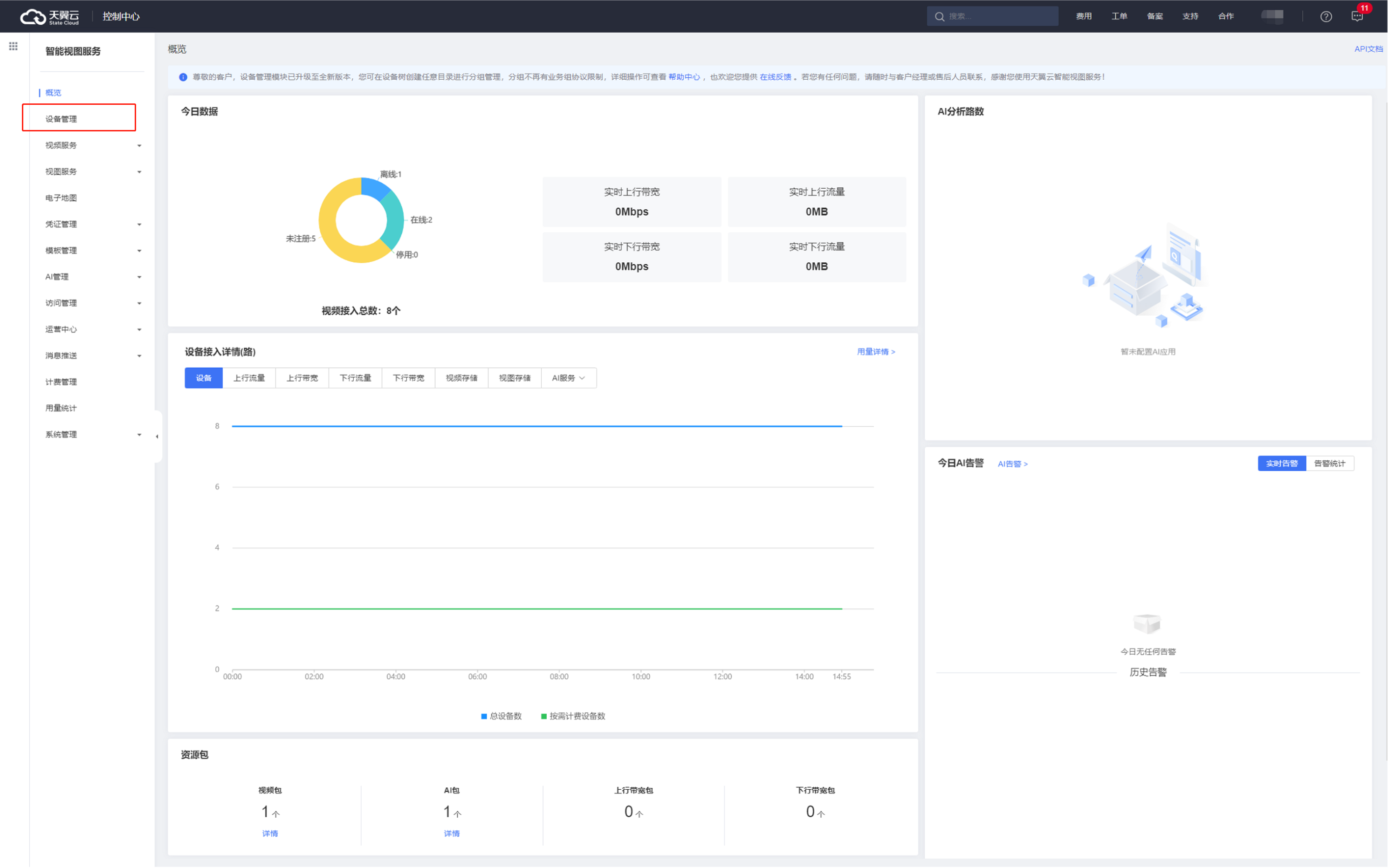Open 备案 in the top menu
The image size is (1388, 868).
[x=1155, y=16]
